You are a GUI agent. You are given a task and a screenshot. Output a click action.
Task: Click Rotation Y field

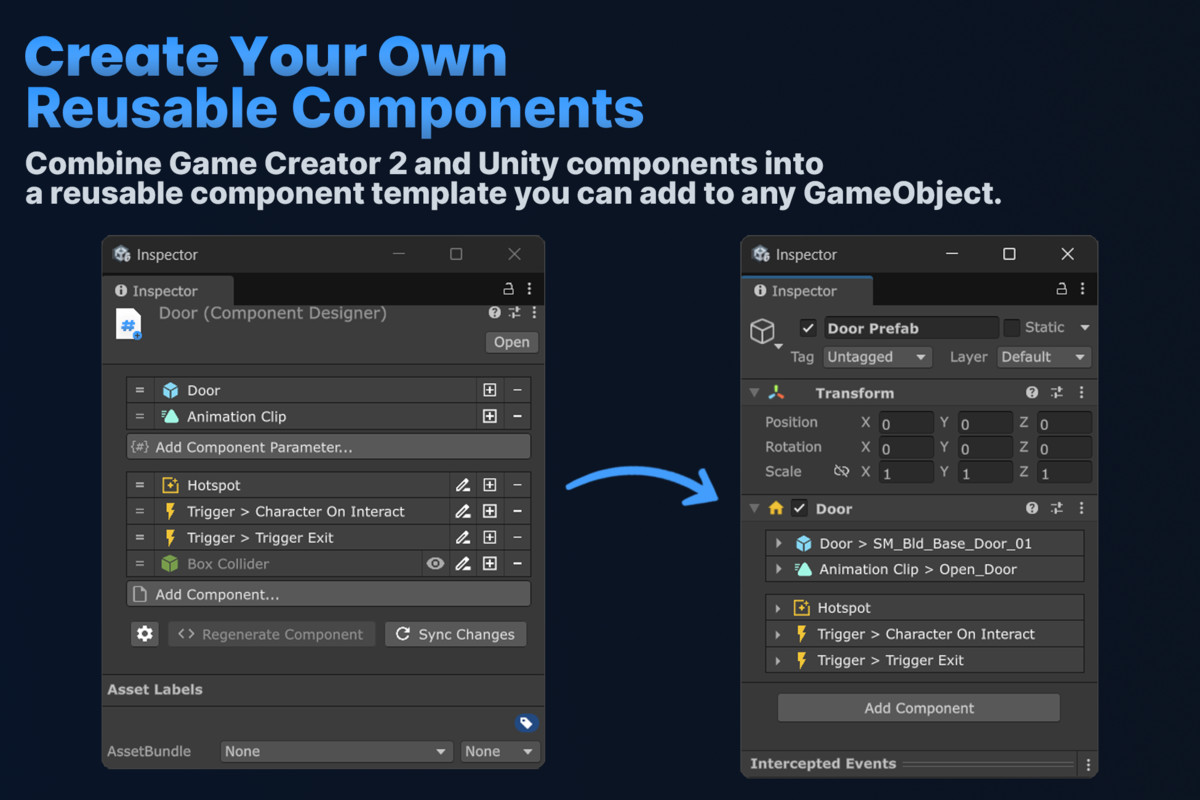coord(985,448)
